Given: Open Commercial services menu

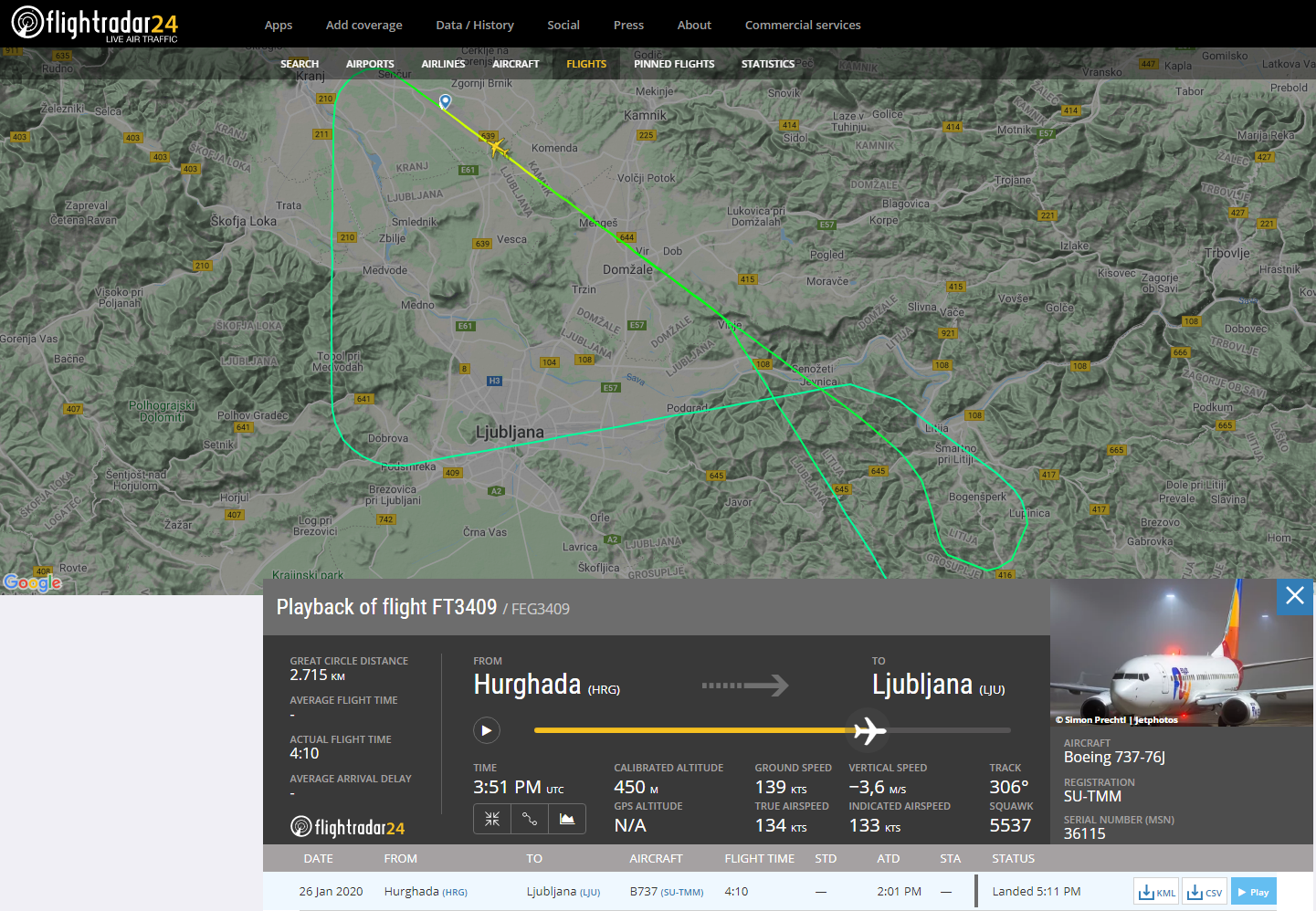Looking at the screenshot, I should pos(803,25).
